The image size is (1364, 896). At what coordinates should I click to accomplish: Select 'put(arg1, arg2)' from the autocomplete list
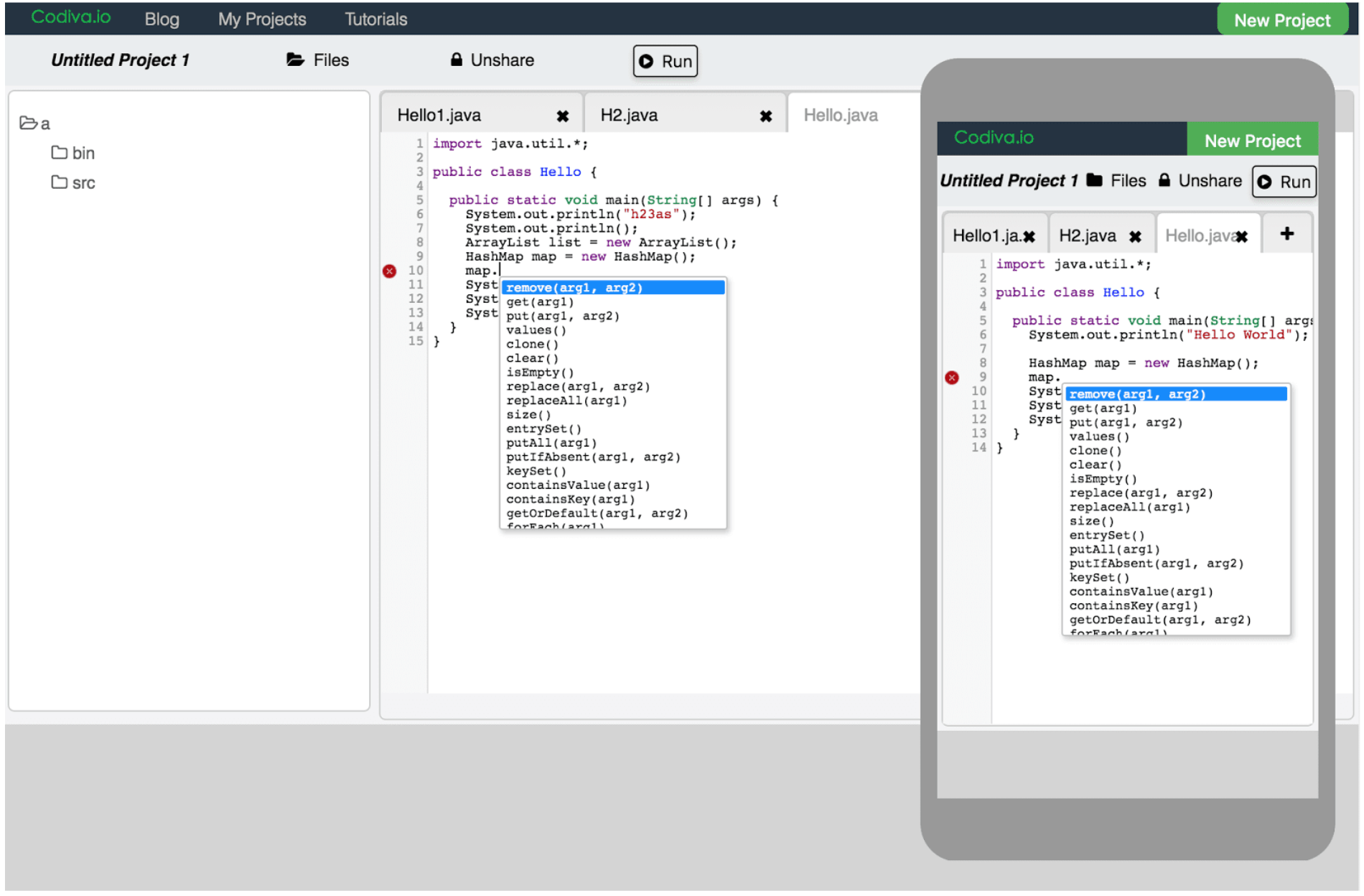point(562,316)
